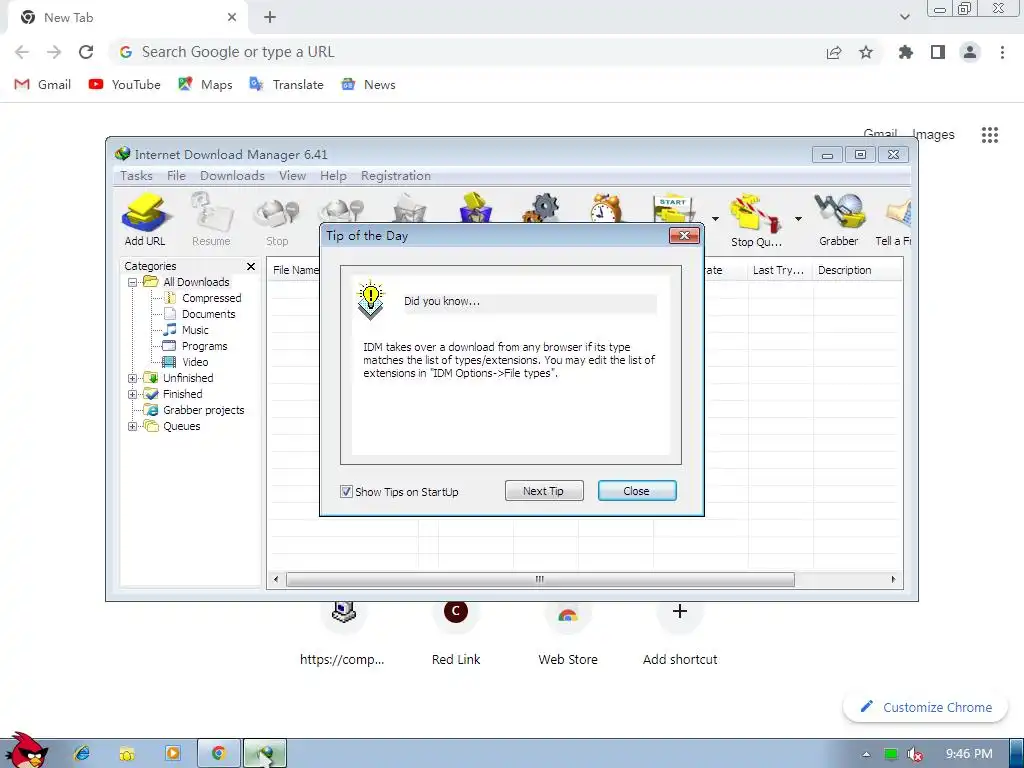Toggle Chrome side panel icon
This screenshot has height=768, width=1024.
[938, 52]
